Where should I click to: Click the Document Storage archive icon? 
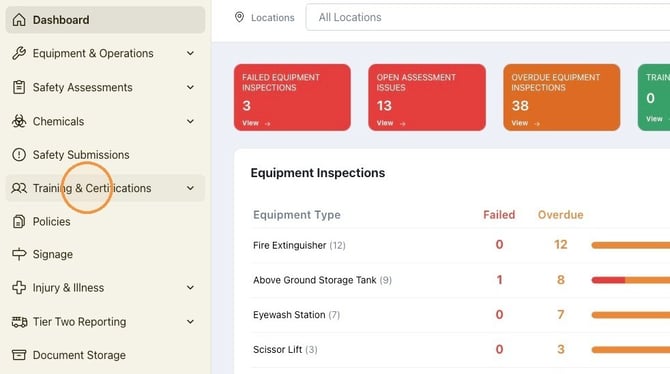(x=19, y=355)
